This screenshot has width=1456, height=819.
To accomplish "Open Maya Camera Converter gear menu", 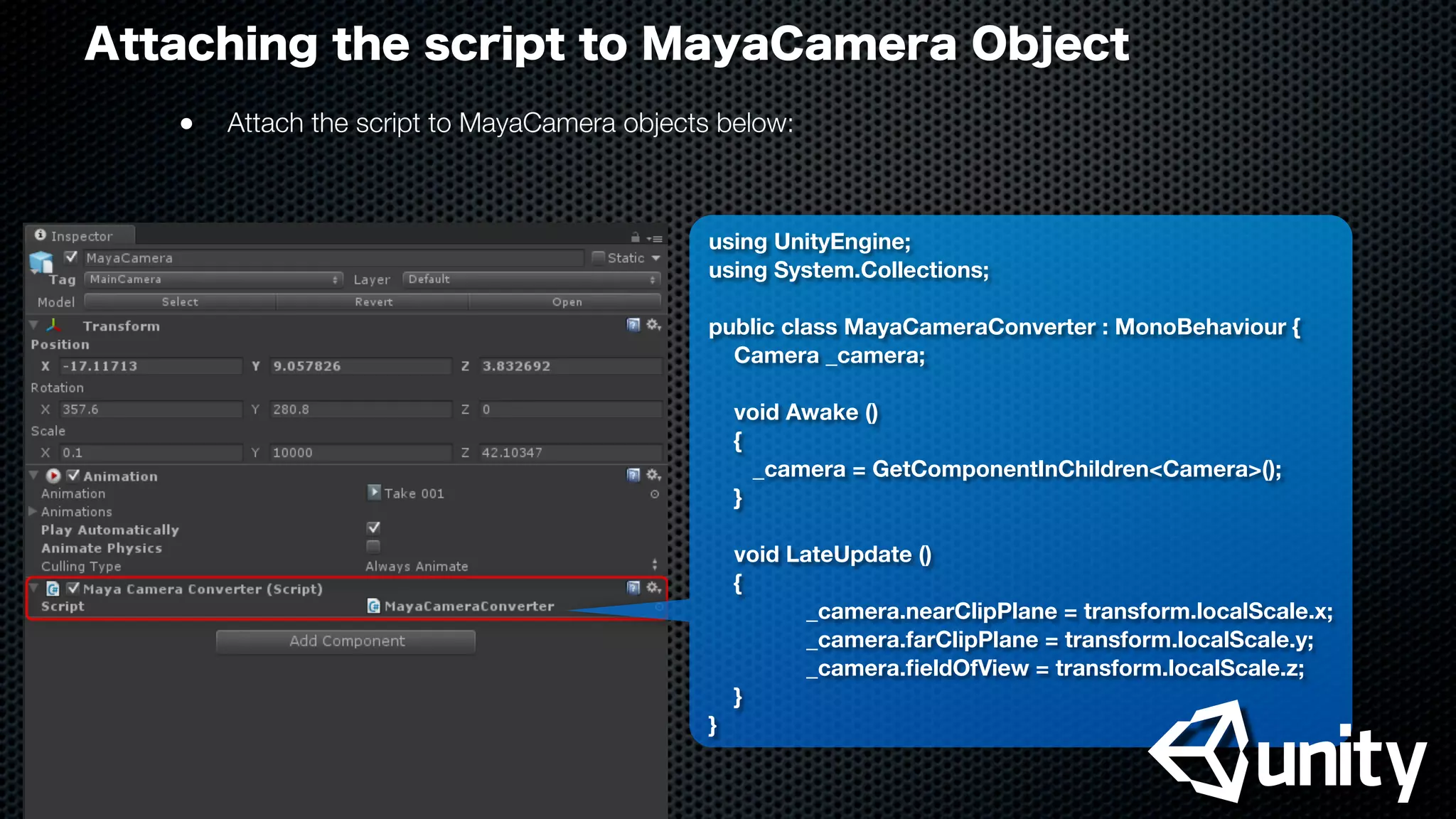I will [654, 587].
